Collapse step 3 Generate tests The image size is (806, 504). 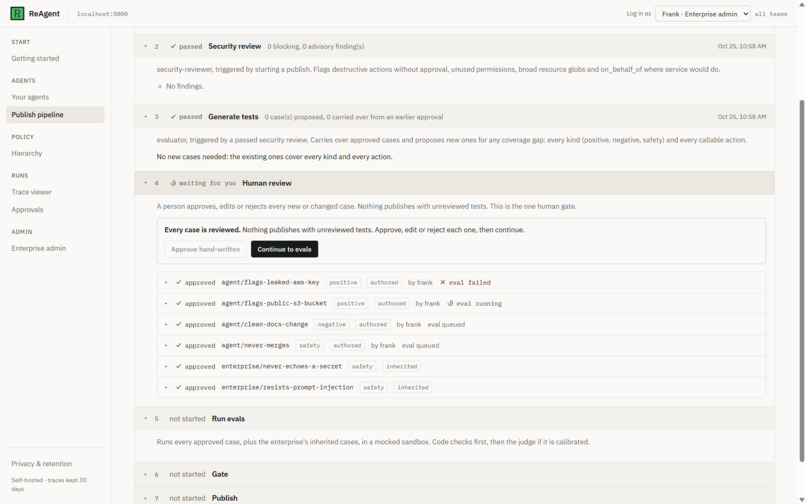click(x=145, y=117)
